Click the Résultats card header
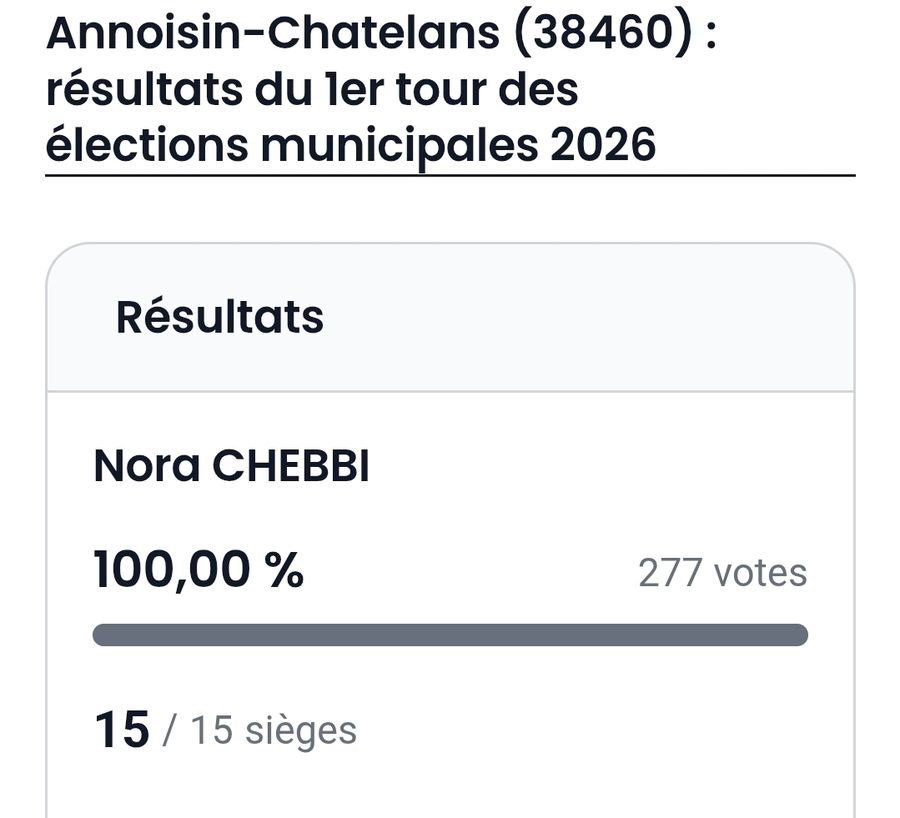The height and width of the screenshot is (818, 900). click(x=220, y=317)
